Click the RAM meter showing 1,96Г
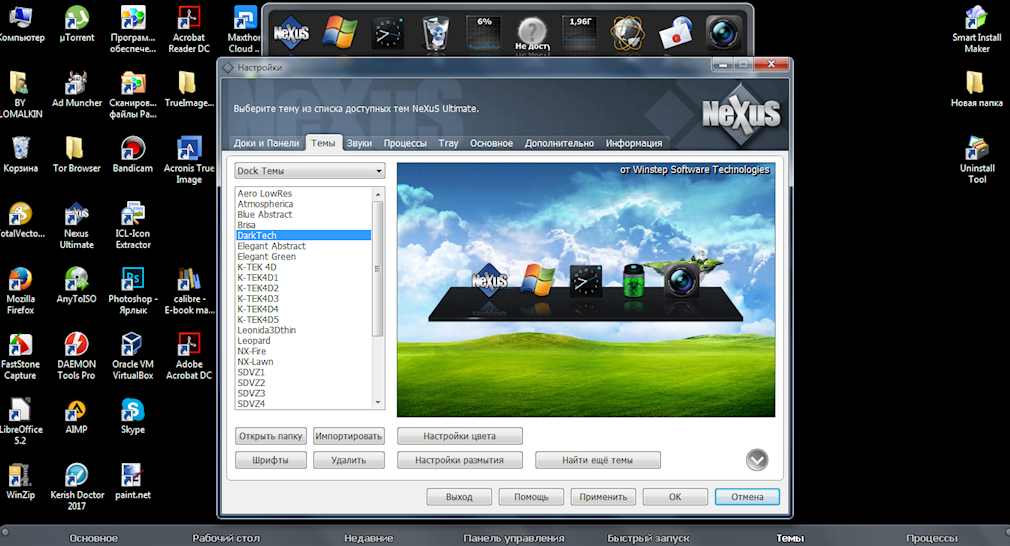1010x546 pixels. 580,32
